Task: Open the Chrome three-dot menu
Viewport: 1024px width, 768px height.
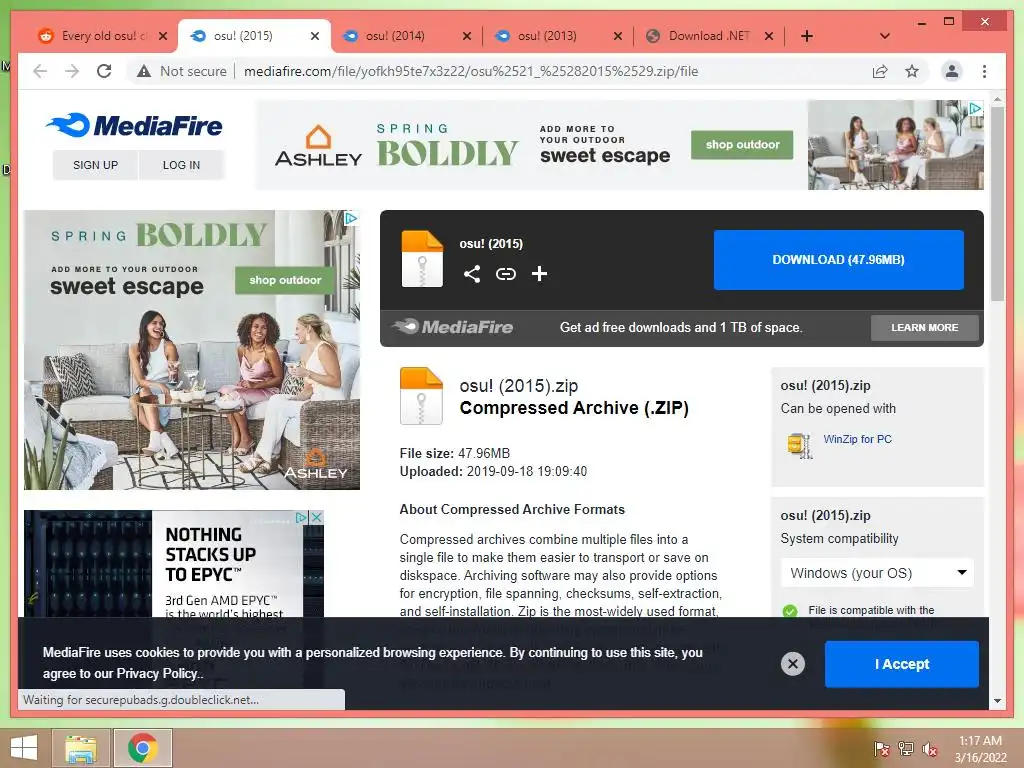Action: [984, 71]
